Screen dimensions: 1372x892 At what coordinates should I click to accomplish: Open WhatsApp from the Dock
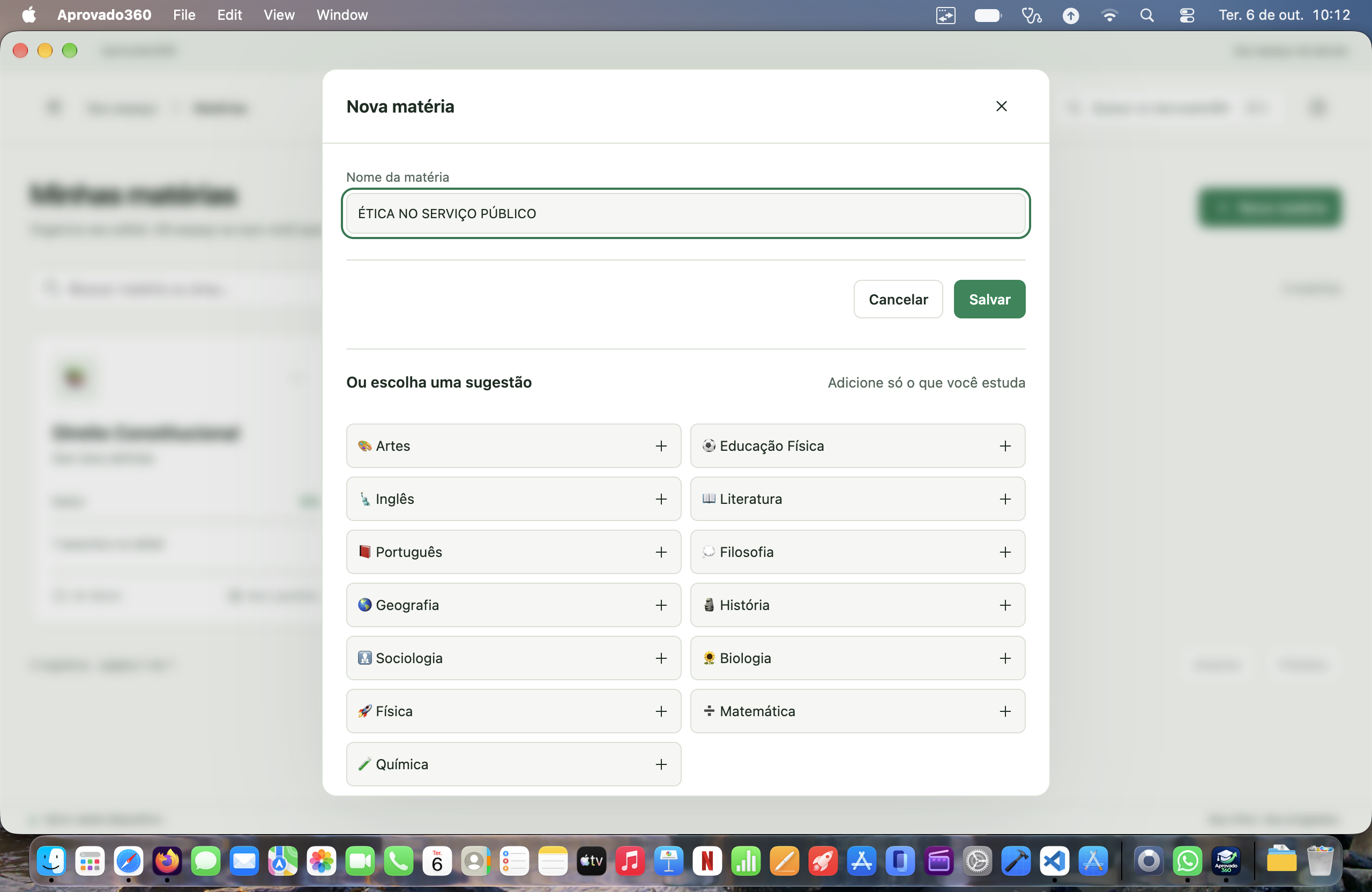pyautogui.click(x=1188, y=861)
